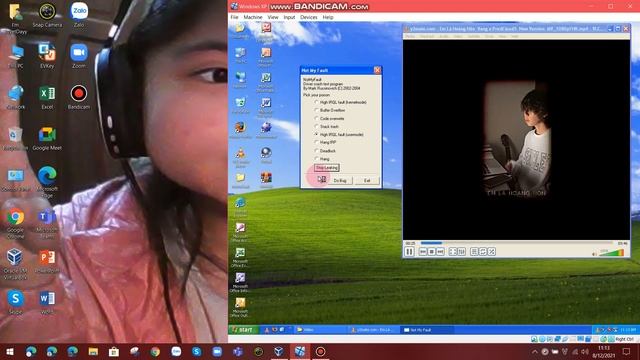Viewport: 640px width, 360px height.
Task: Jump to previous track in VLC
Action: pyautogui.click(x=423, y=252)
